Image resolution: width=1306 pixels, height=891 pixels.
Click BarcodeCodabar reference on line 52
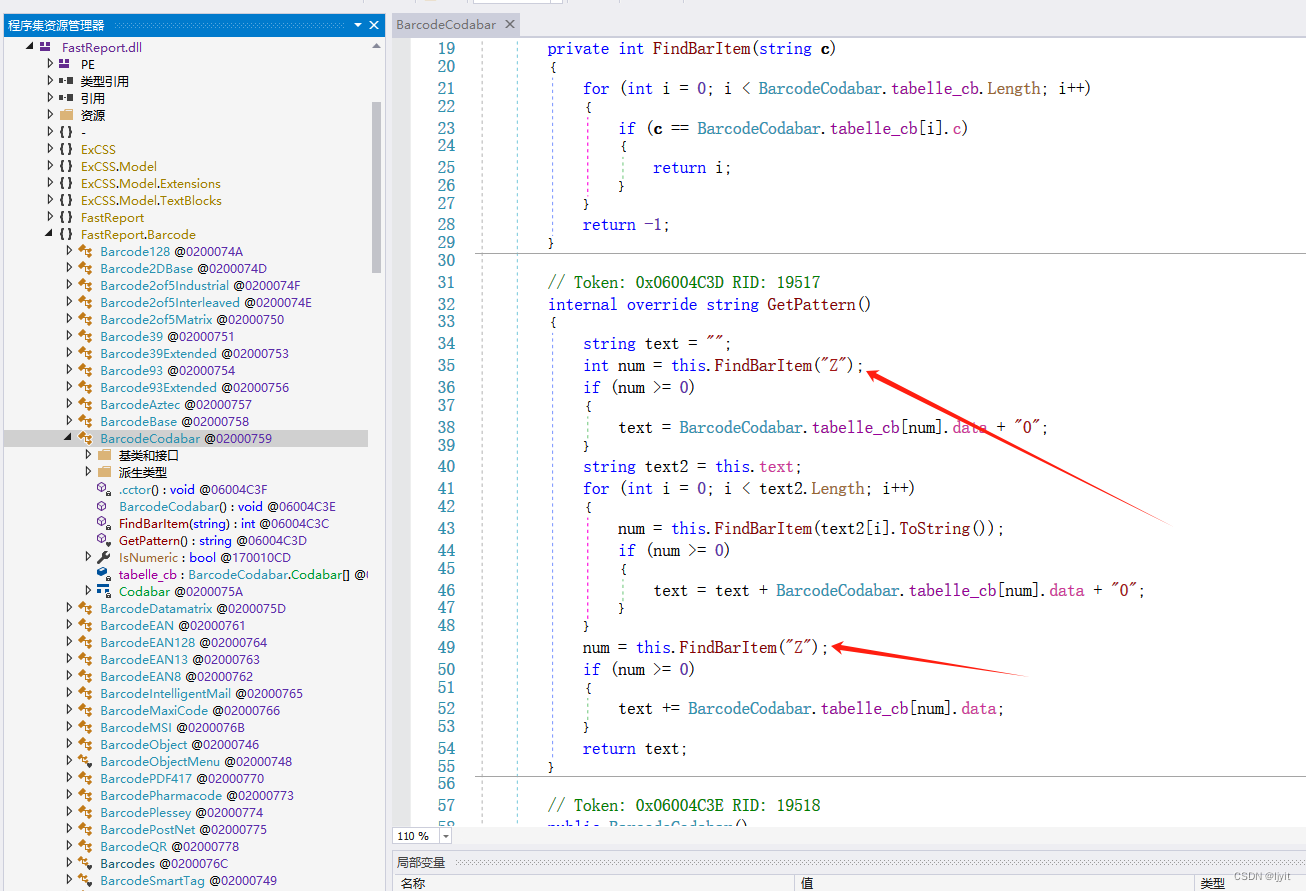750,708
